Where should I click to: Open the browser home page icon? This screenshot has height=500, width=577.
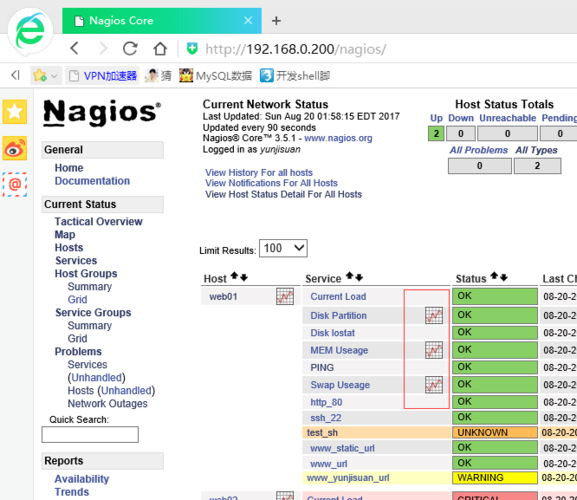[160, 48]
